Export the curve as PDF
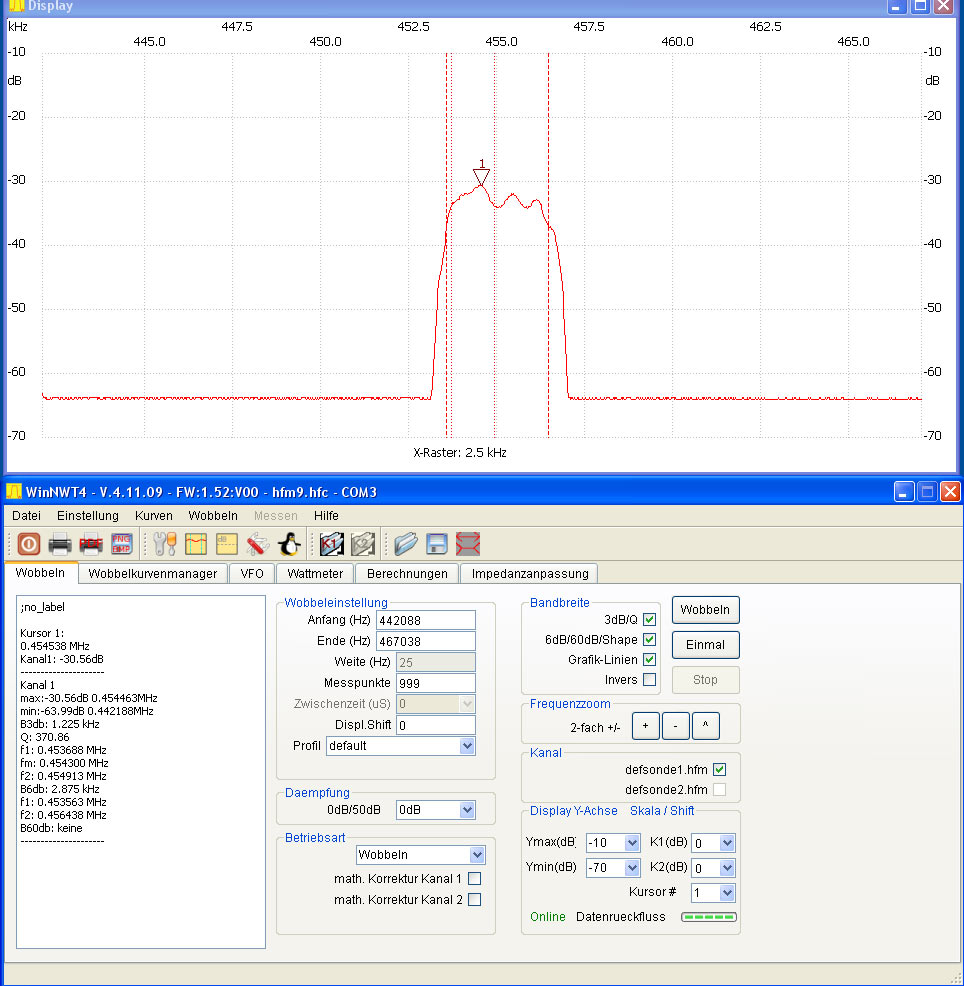The image size is (964, 986). [91, 544]
